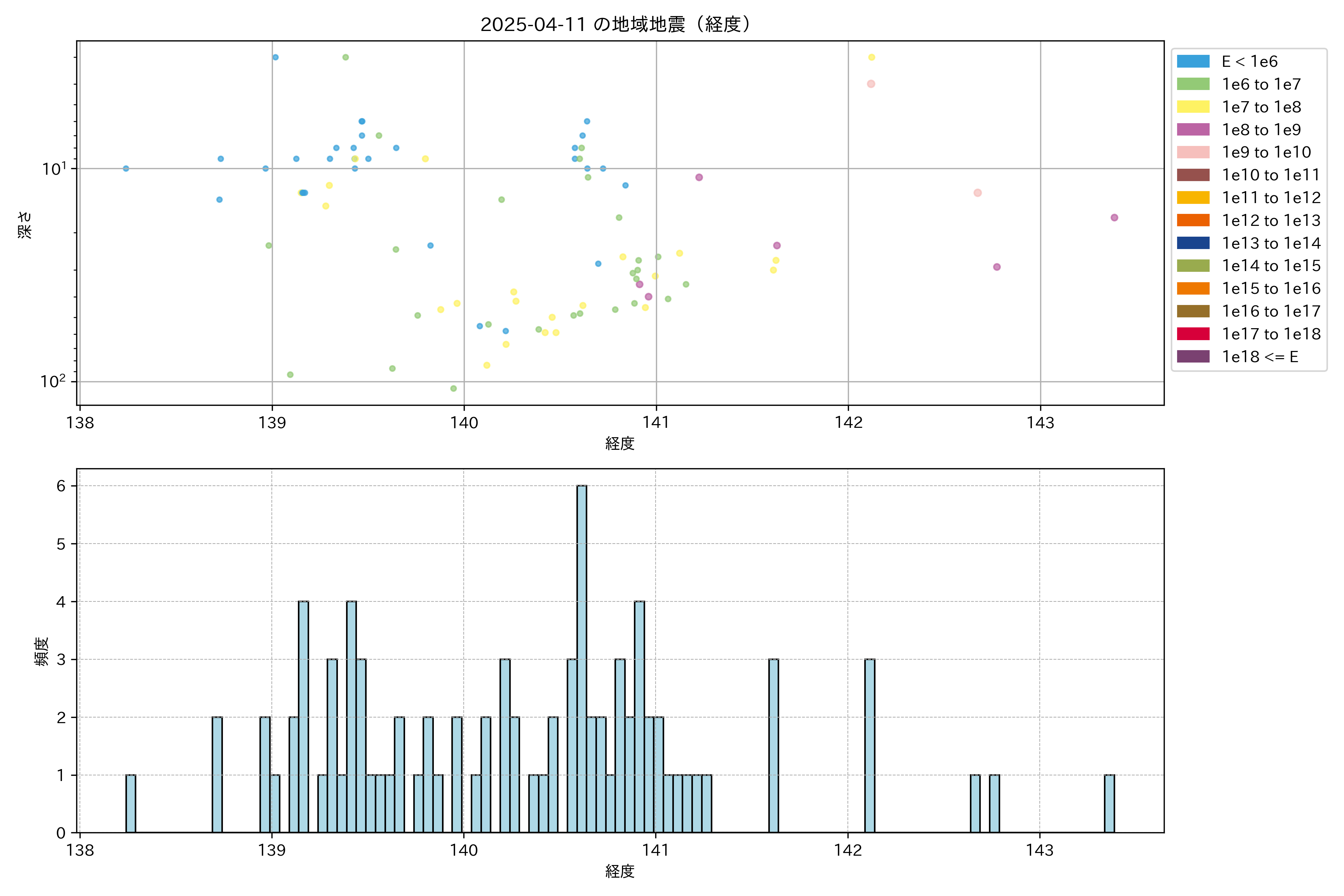Click the leftmost histogram bar near longitude 138.25
The width and height of the screenshot is (1344, 896).
click(131, 803)
